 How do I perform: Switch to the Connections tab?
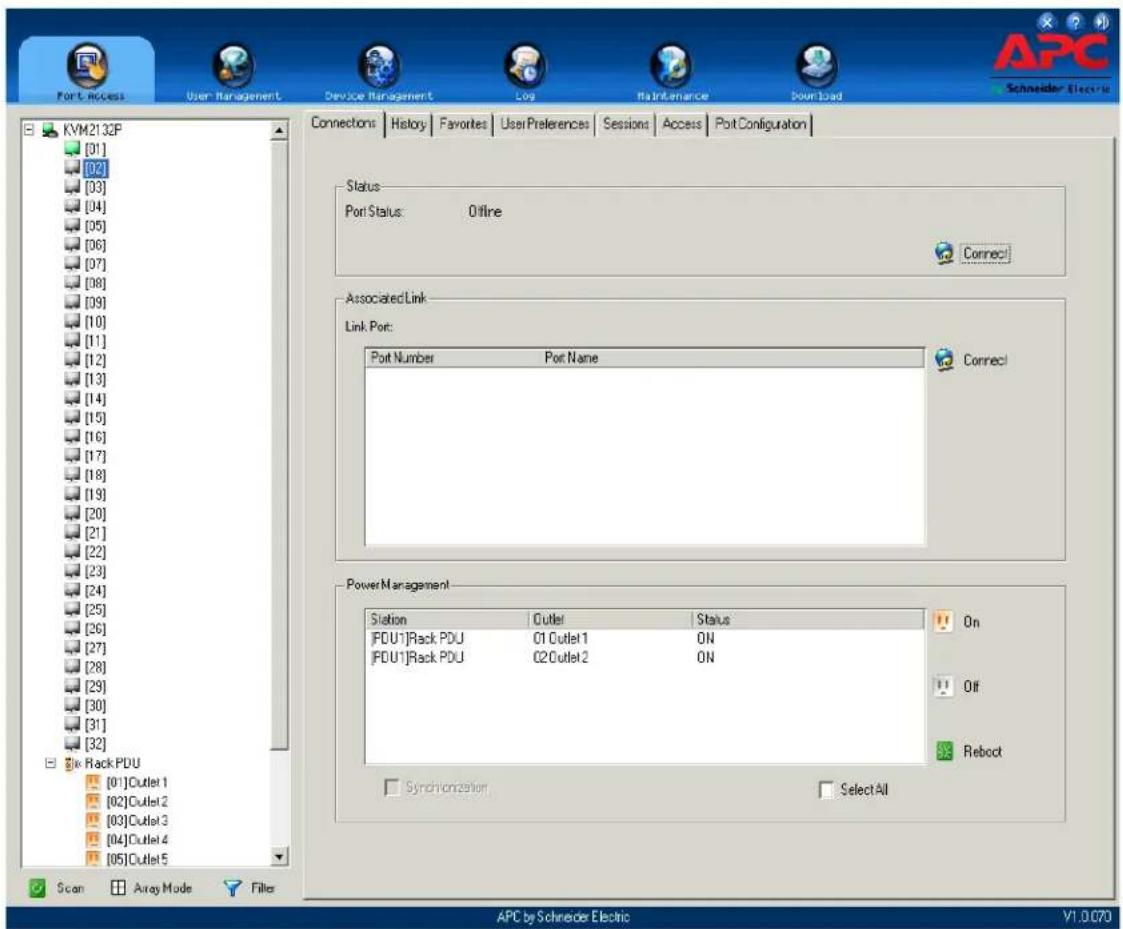tap(344, 123)
